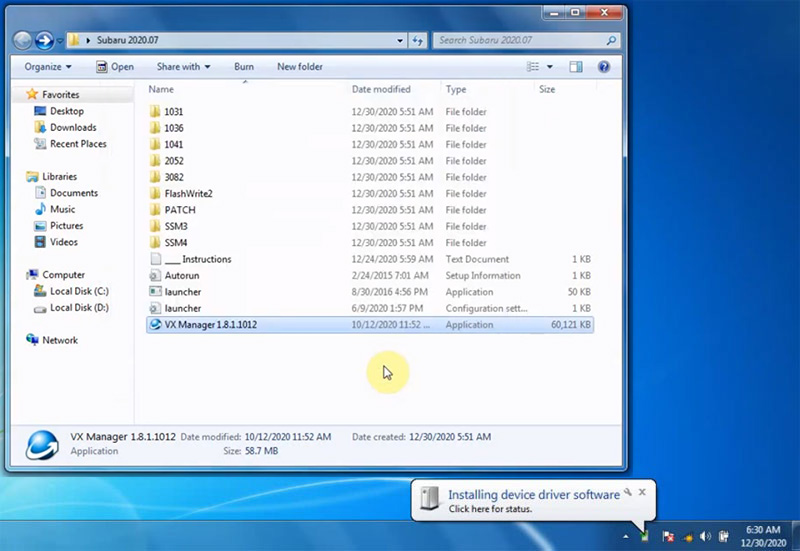Click the Show desktop strip

pos(796,536)
